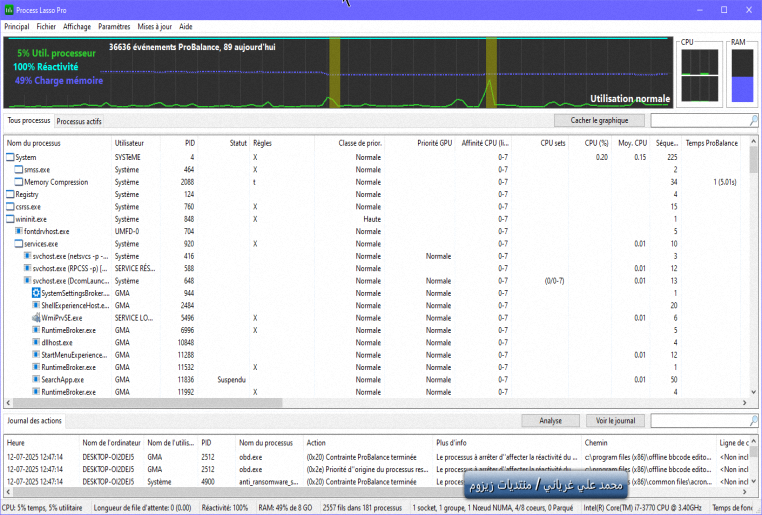Screen dimensions: 762x515
Task: Switch to the Tous processus tab
Action: 29,120
